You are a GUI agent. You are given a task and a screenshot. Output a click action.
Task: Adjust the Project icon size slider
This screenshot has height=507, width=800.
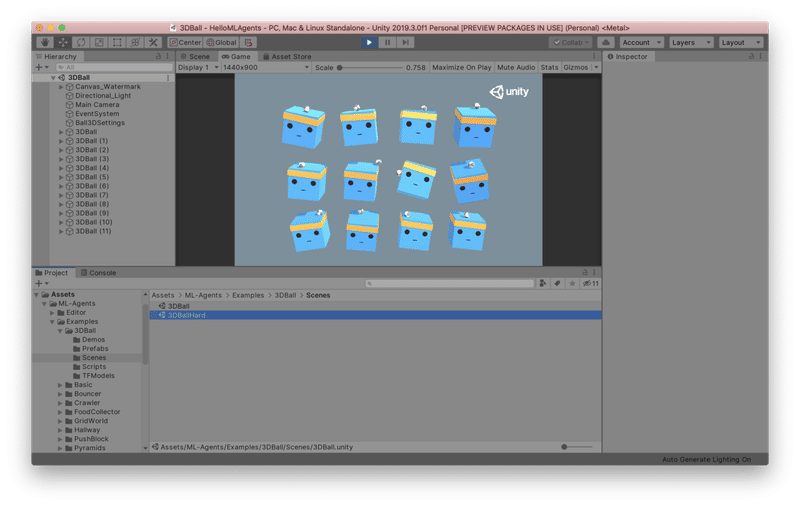point(577,447)
